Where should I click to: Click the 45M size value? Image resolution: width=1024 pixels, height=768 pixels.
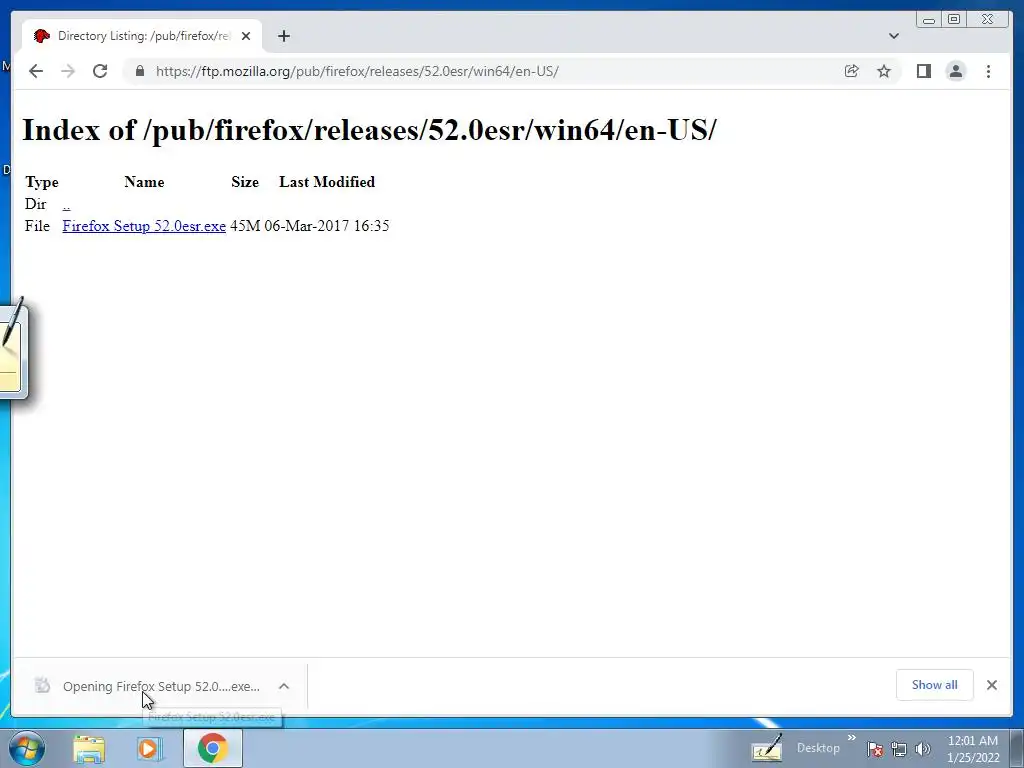point(245,226)
